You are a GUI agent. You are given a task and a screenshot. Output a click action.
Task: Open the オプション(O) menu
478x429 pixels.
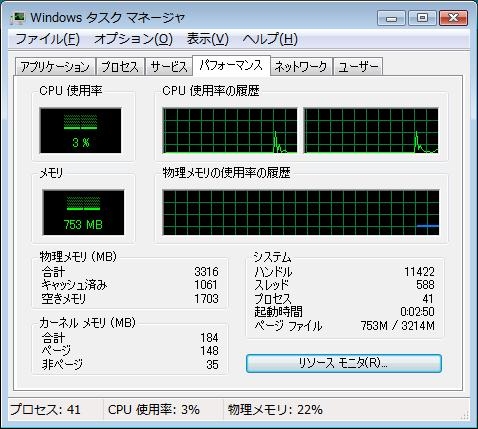coord(133,39)
